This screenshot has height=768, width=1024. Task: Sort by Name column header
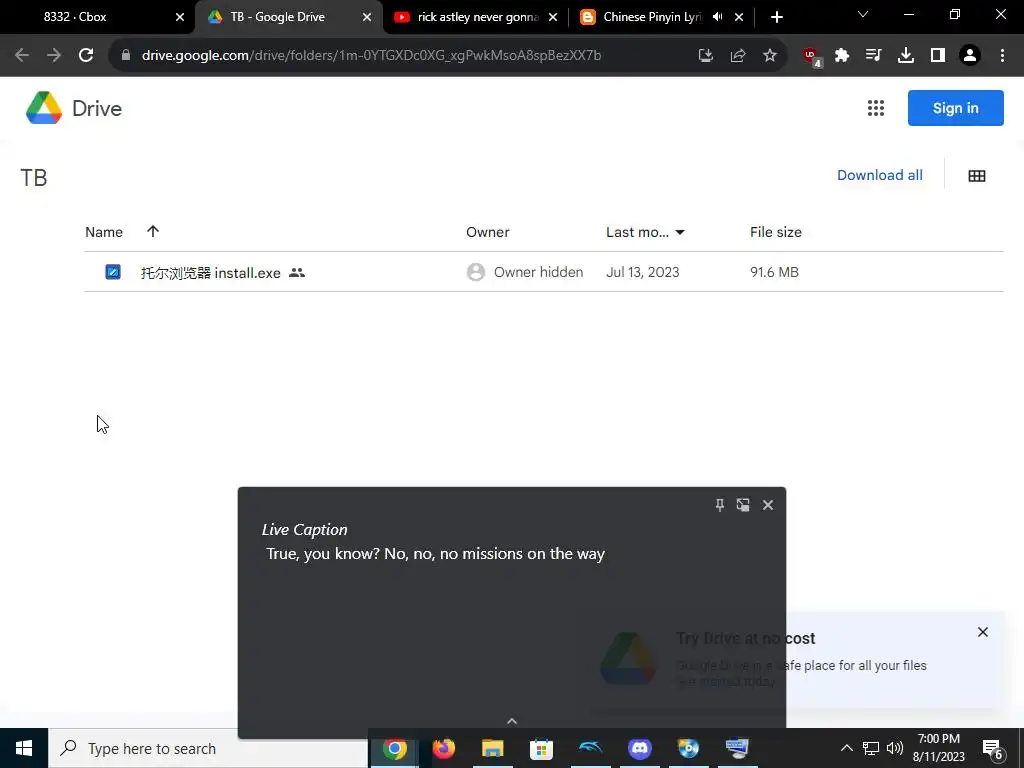104,232
